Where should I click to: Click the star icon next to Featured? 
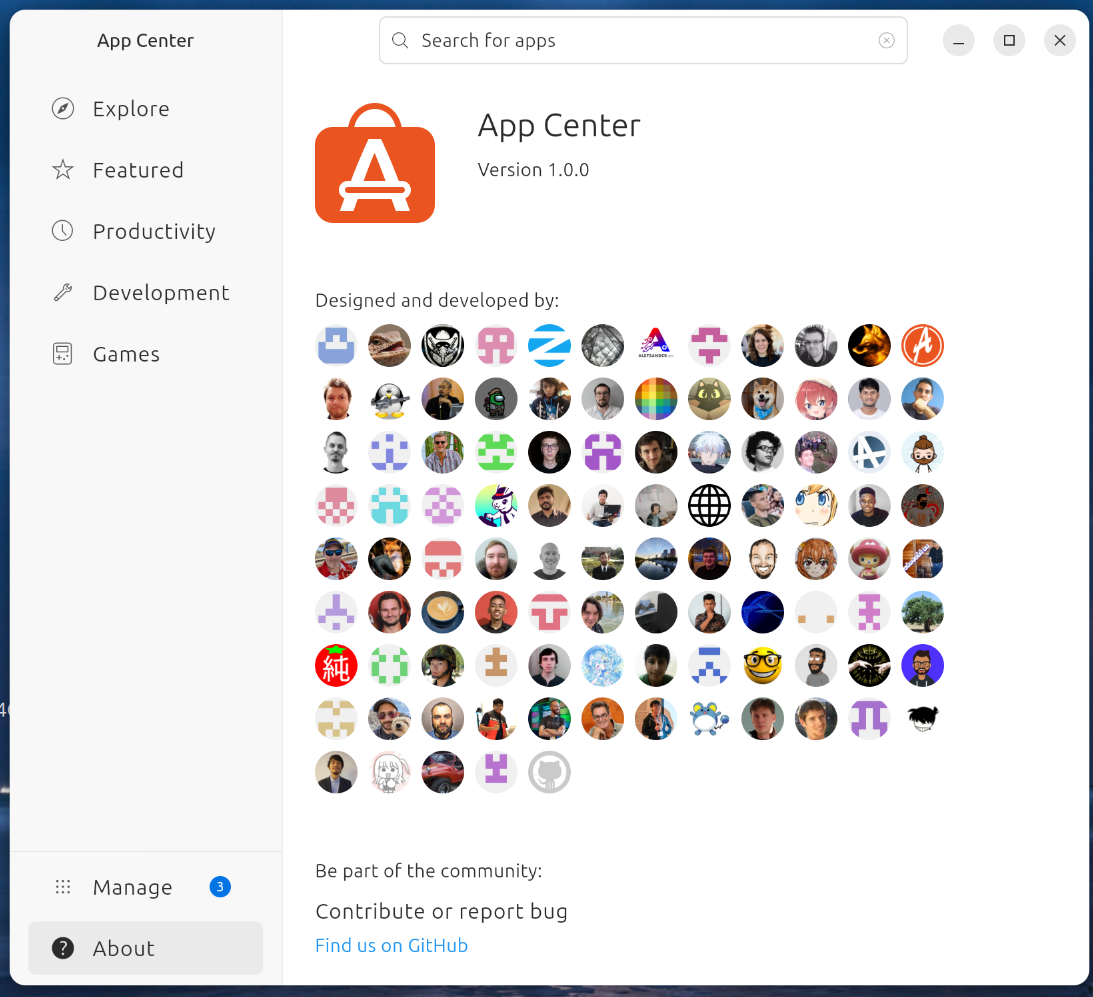[x=62, y=170]
